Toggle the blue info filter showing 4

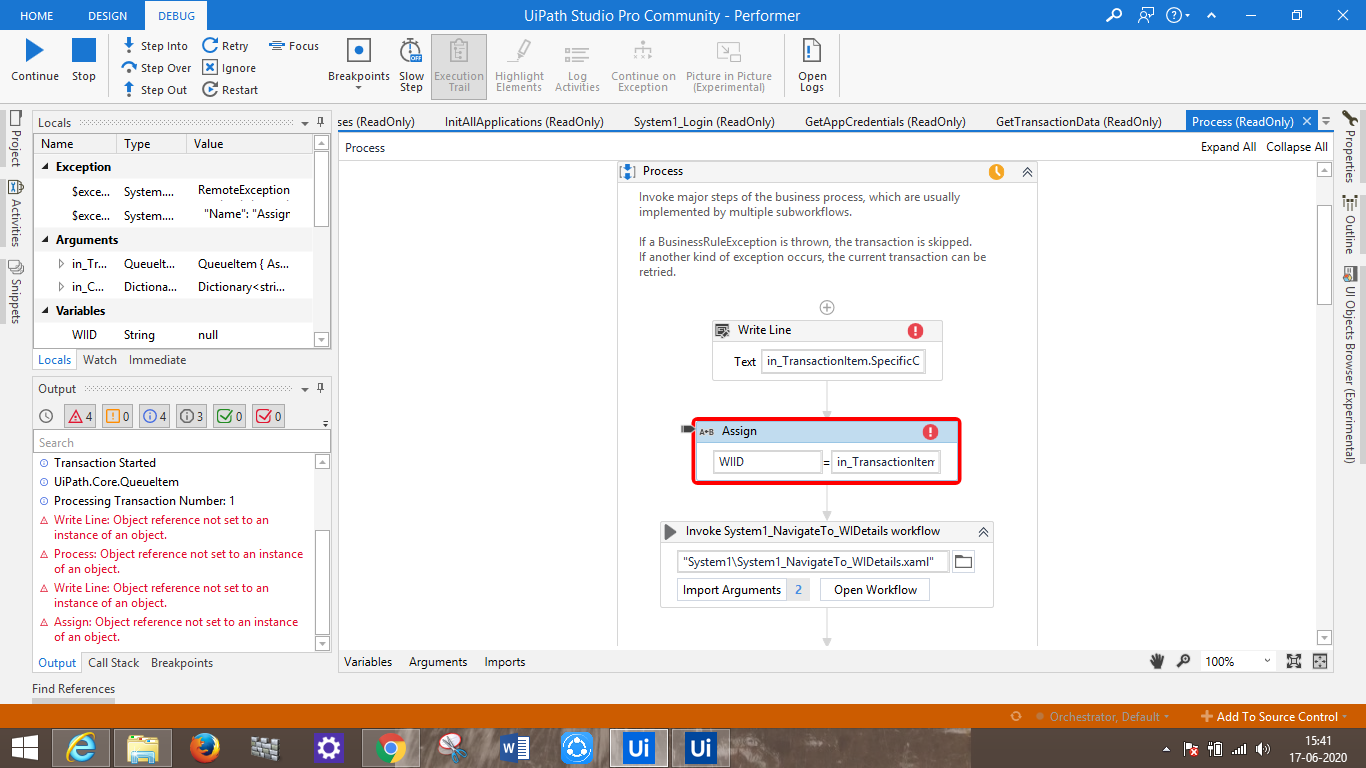[x=155, y=416]
